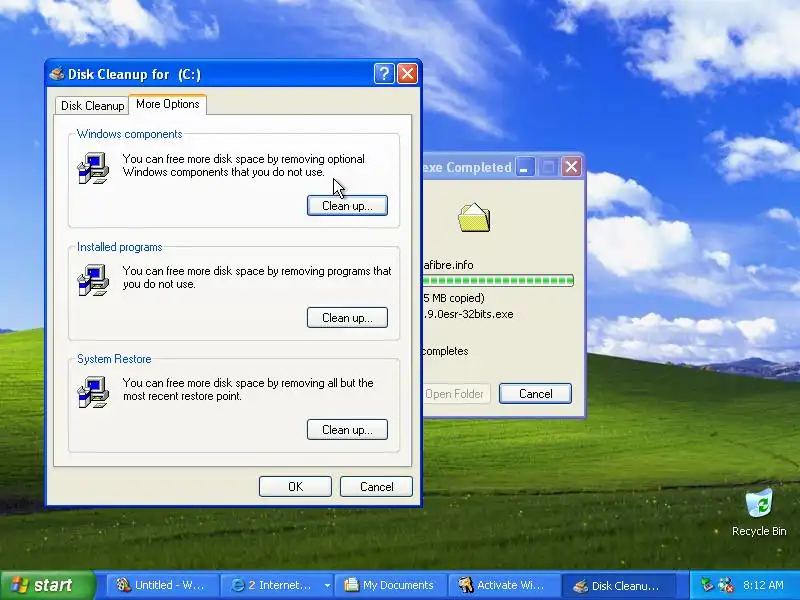Click Open Folder in download dialog

[x=455, y=393]
